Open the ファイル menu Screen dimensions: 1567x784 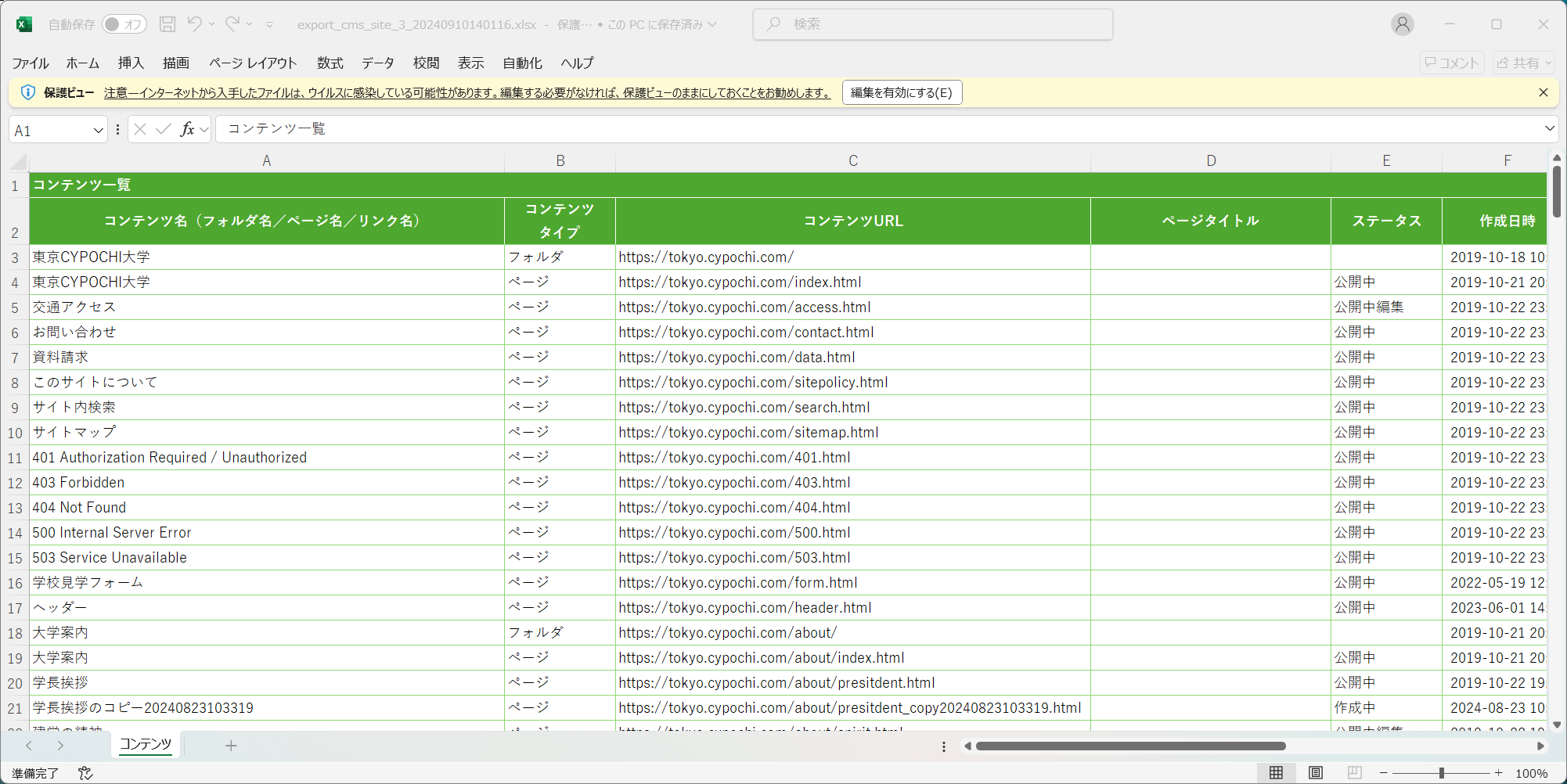[31, 63]
